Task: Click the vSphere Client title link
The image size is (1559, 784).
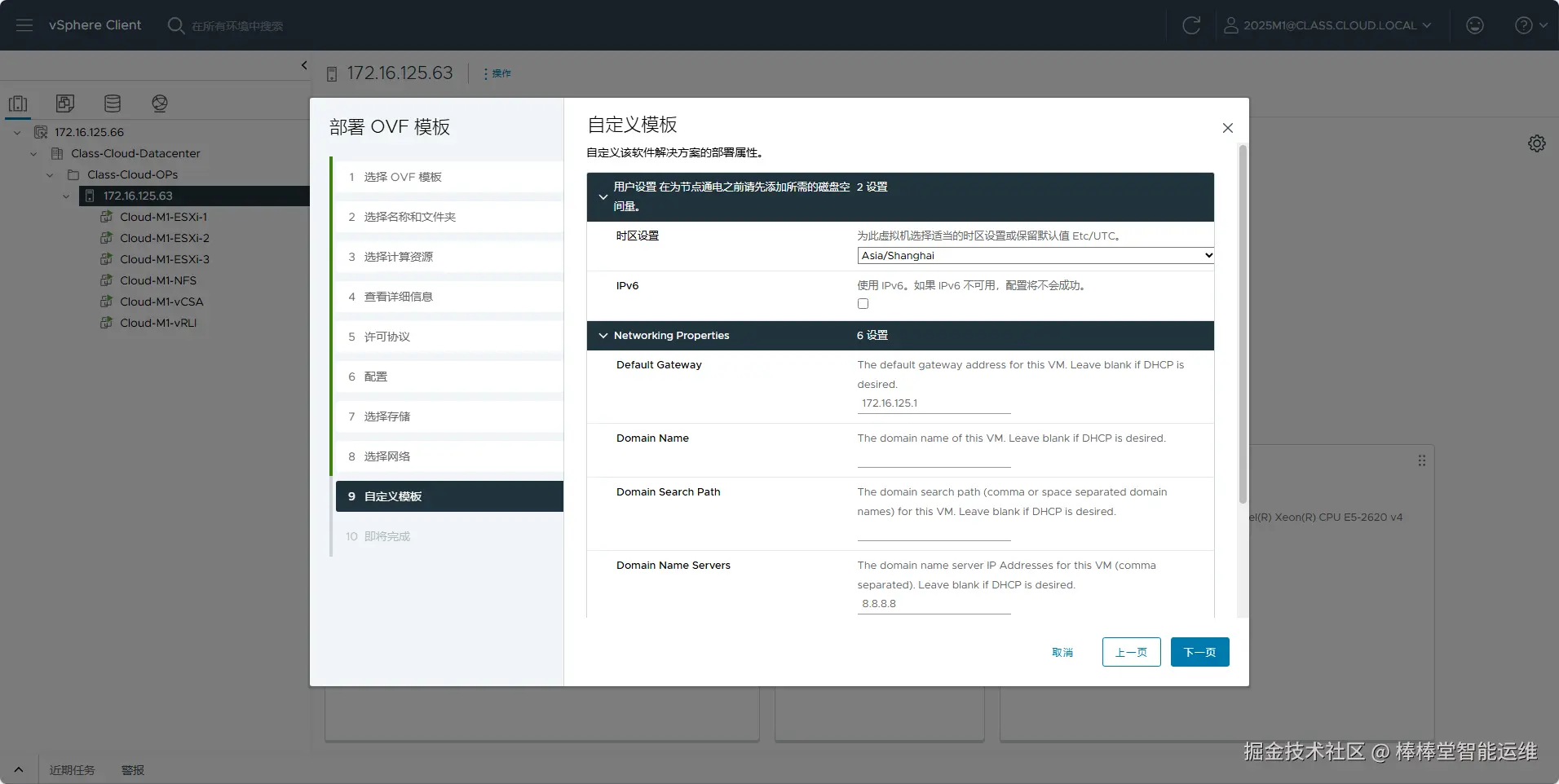Action: pyautogui.click(x=95, y=25)
